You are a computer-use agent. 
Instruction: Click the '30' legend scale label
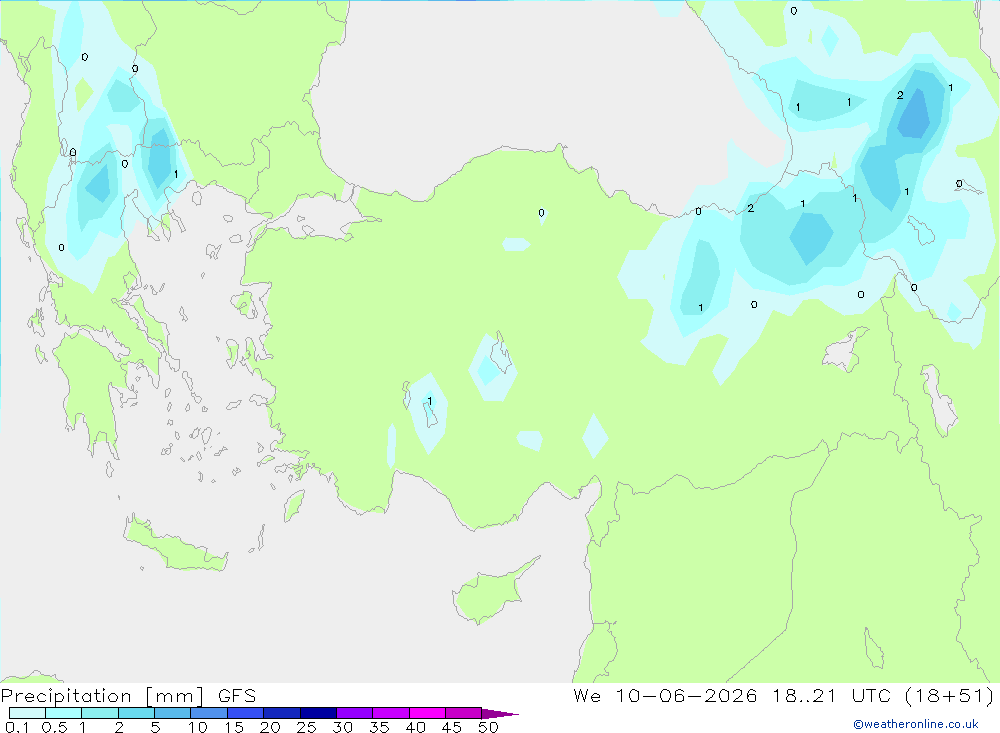342,727
